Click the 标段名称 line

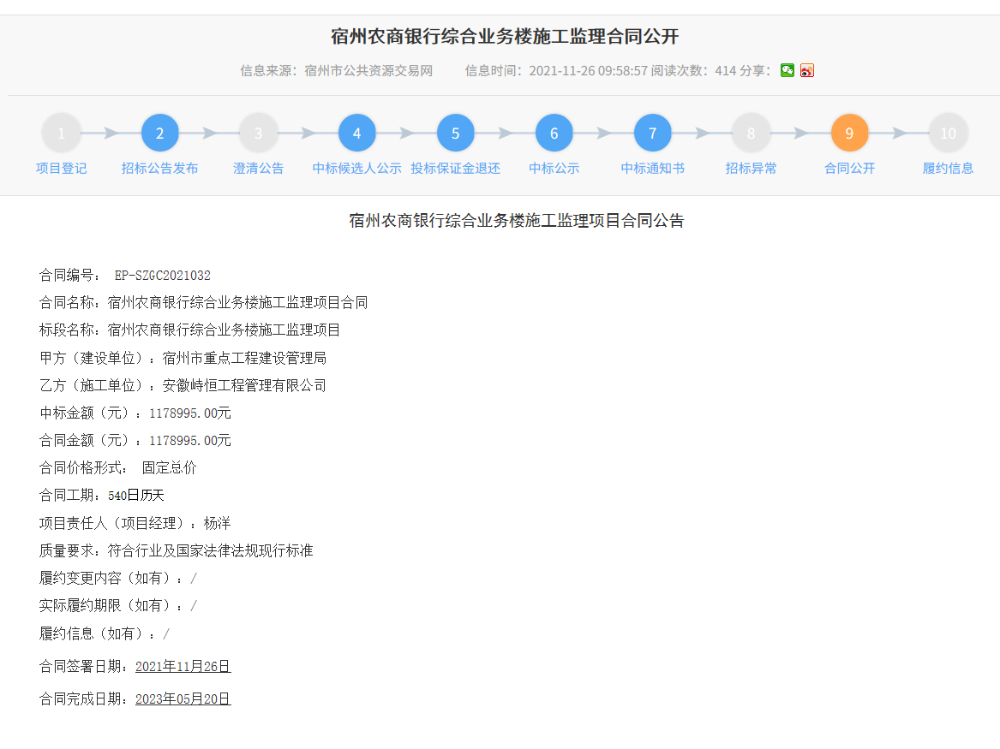pos(189,330)
